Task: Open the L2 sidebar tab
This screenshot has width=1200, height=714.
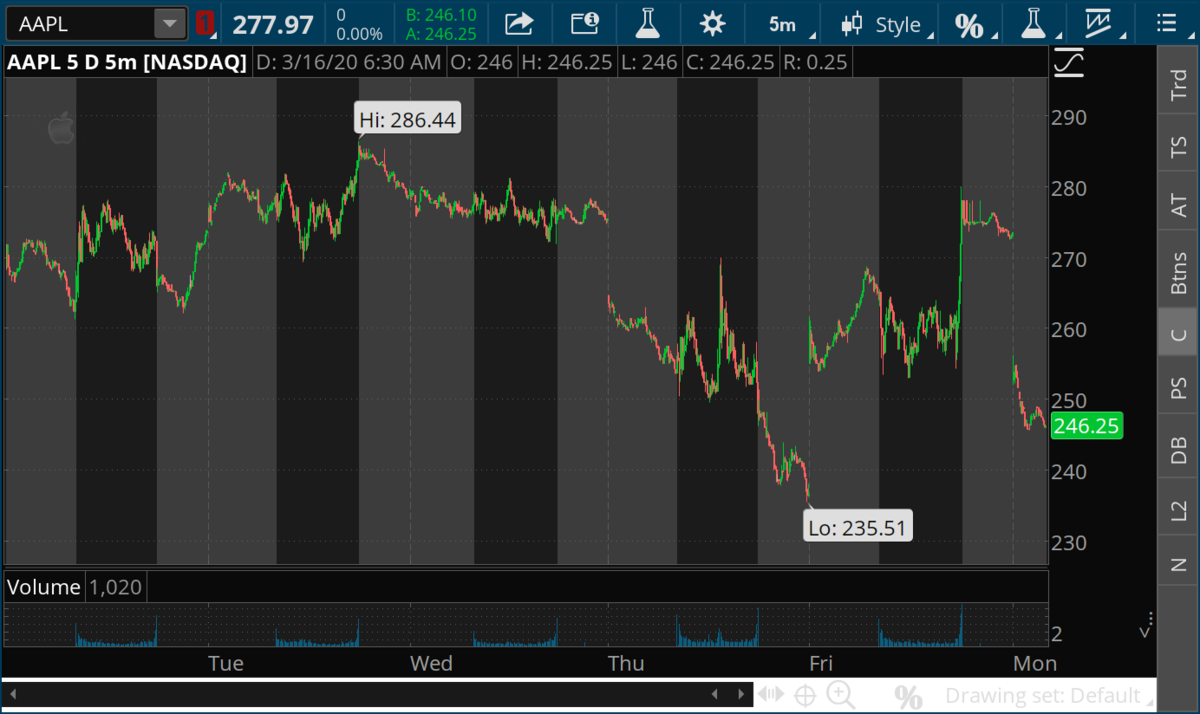Action: [1178, 511]
